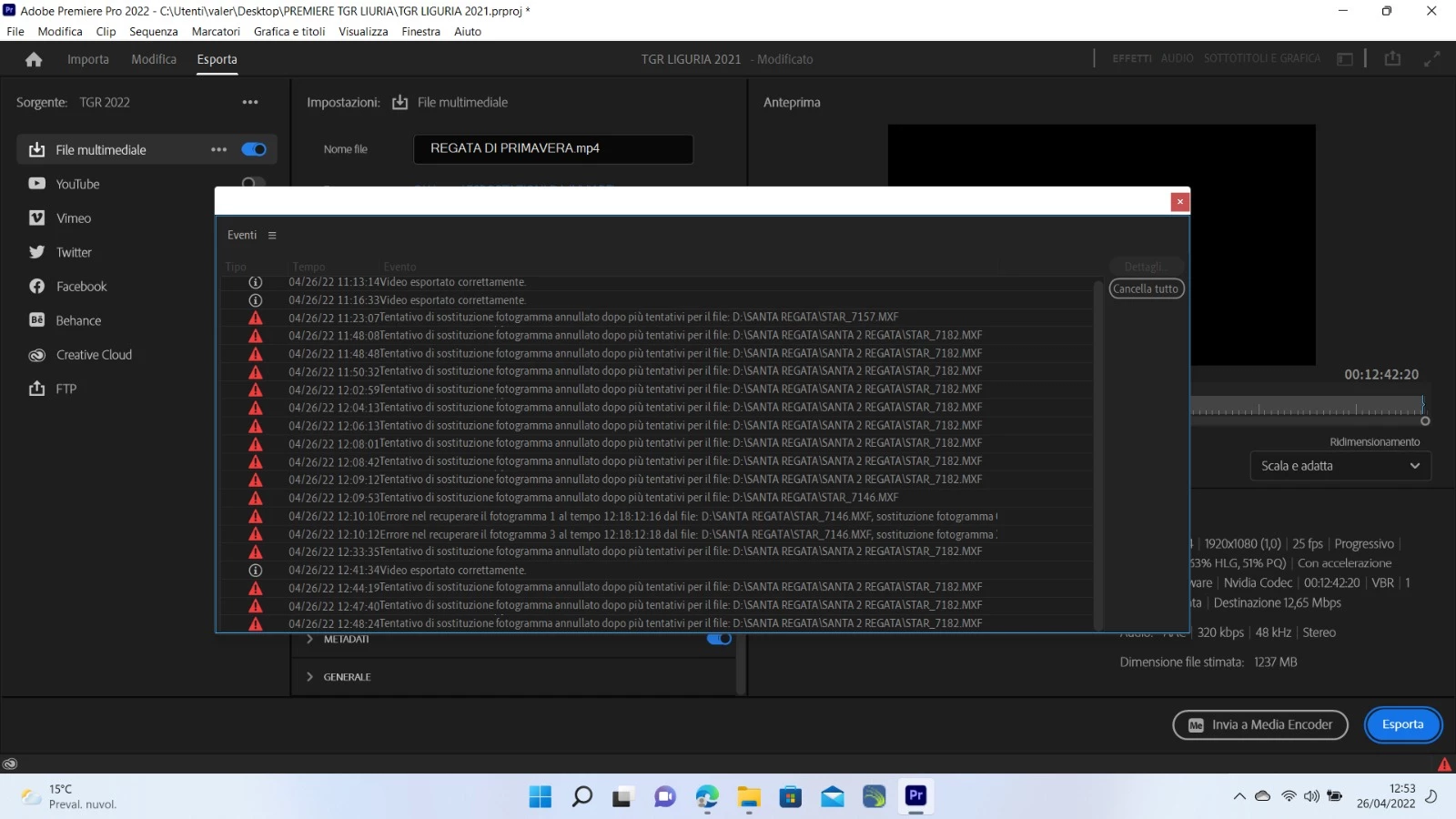
Task: Click the info icon for the 11:13:14 event
Action: point(256,282)
